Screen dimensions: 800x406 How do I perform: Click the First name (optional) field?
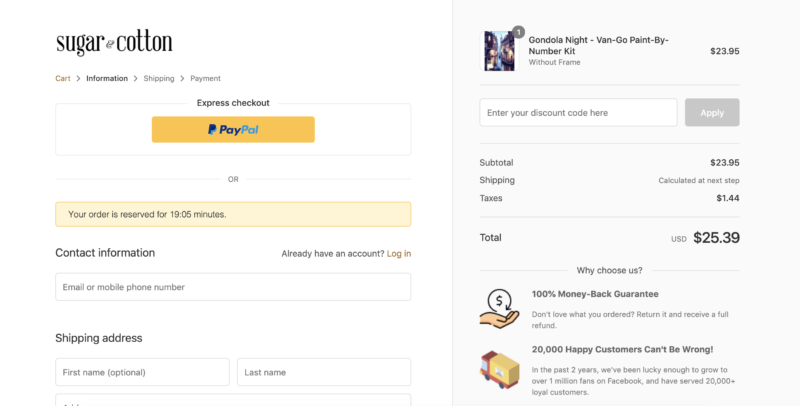(142, 372)
